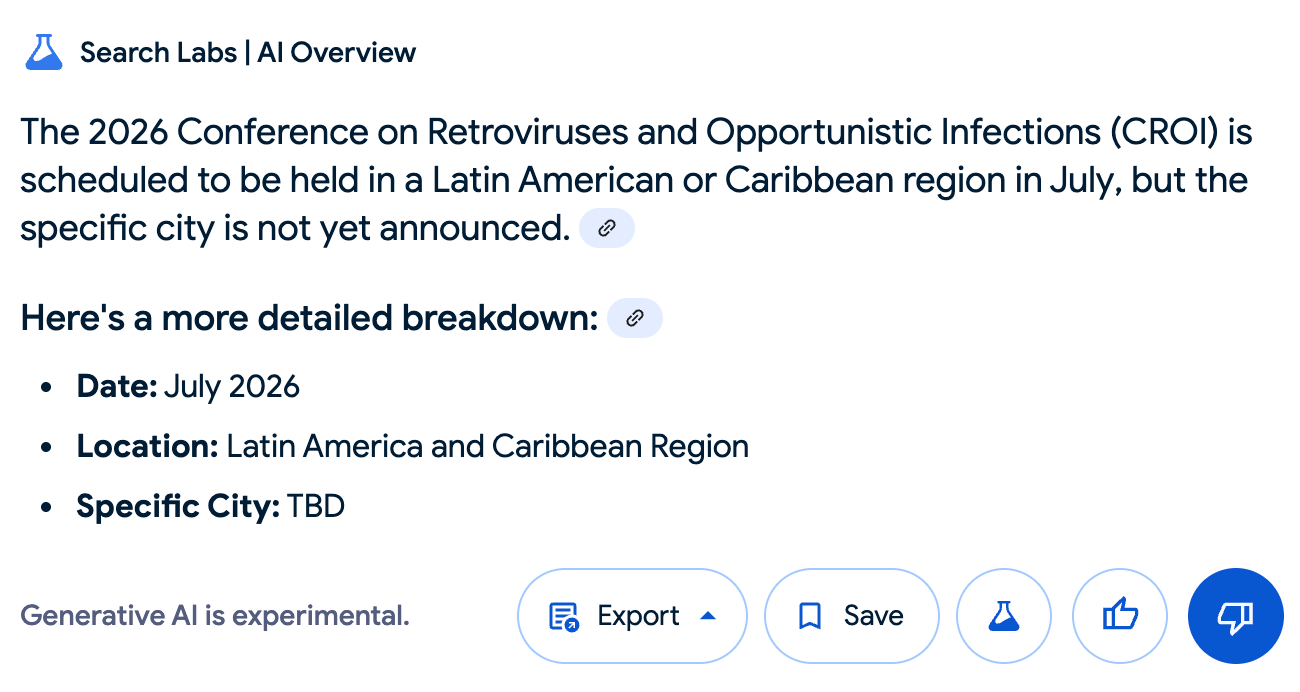1300x692 pixels.
Task: Click the Export button label
Action: point(638,616)
